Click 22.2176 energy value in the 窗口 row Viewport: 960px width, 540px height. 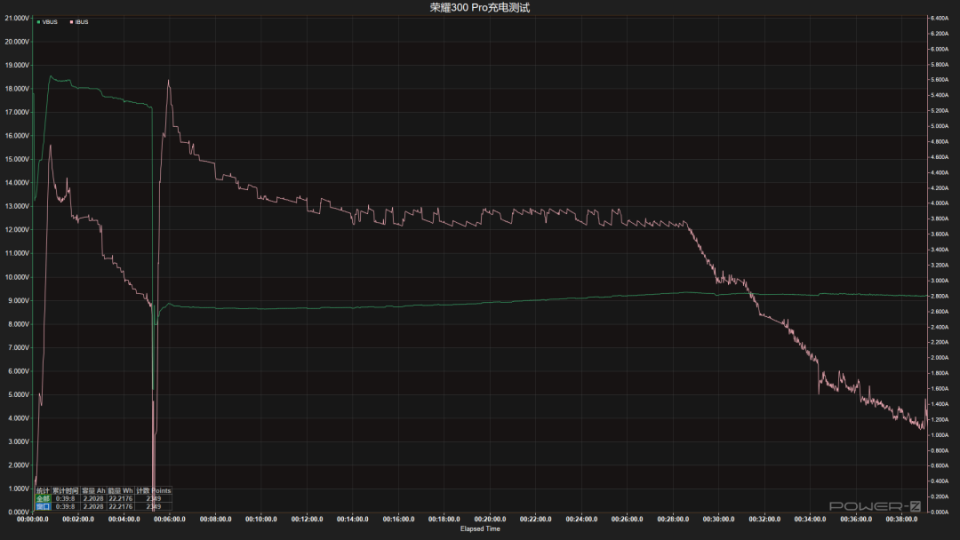(121, 506)
